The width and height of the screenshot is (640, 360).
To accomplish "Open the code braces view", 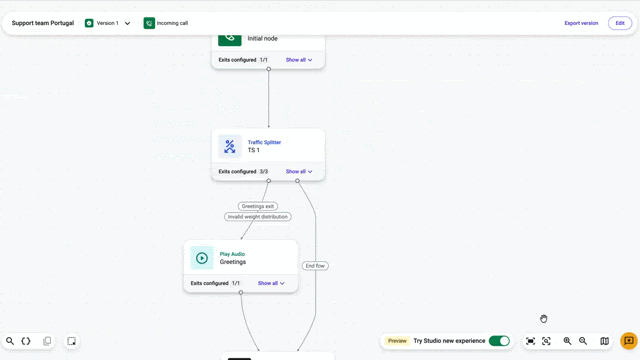I will click(26, 341).
